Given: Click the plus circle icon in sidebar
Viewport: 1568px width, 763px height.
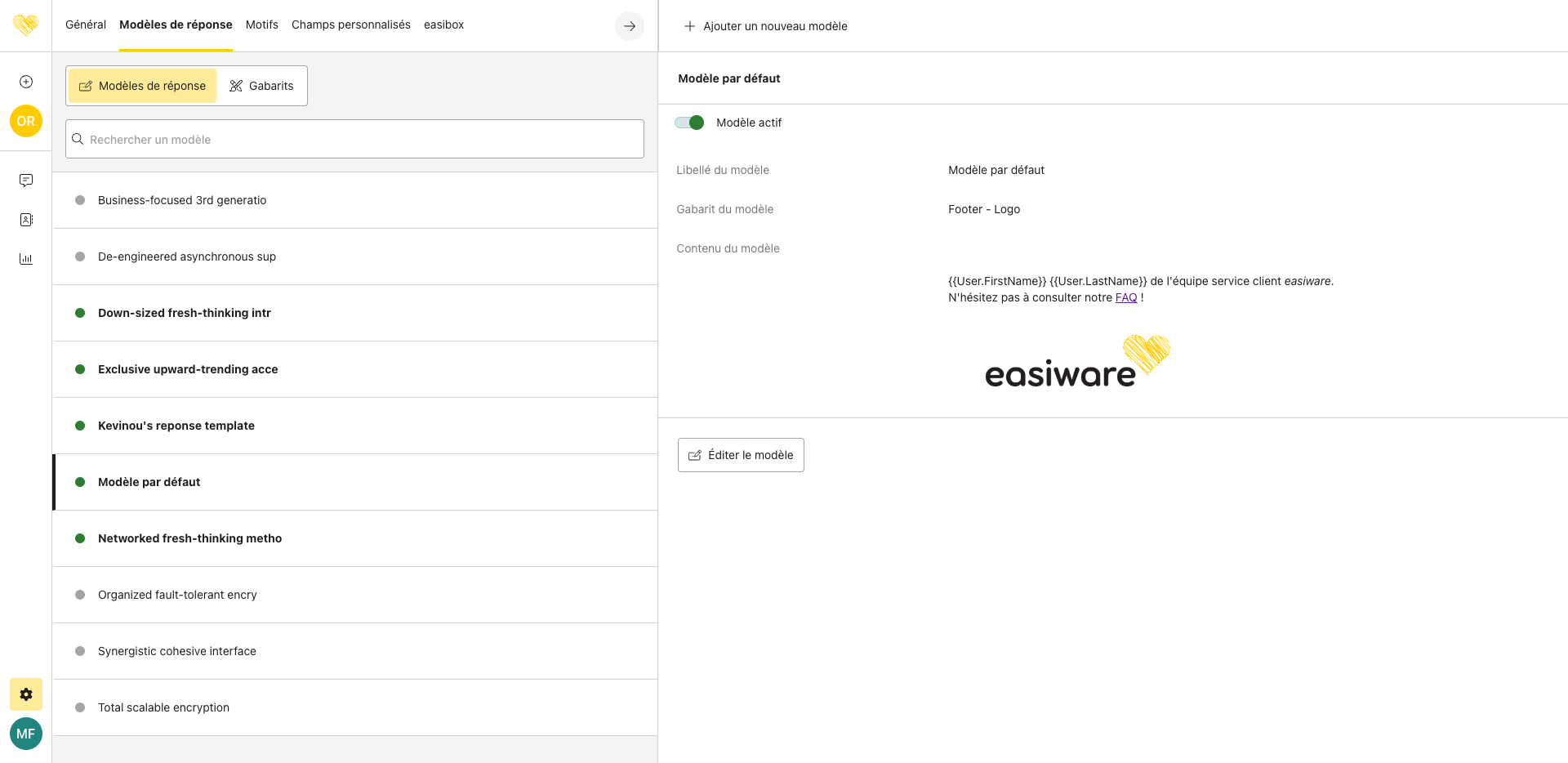Looking at the screenshot, I should point(26,82).
